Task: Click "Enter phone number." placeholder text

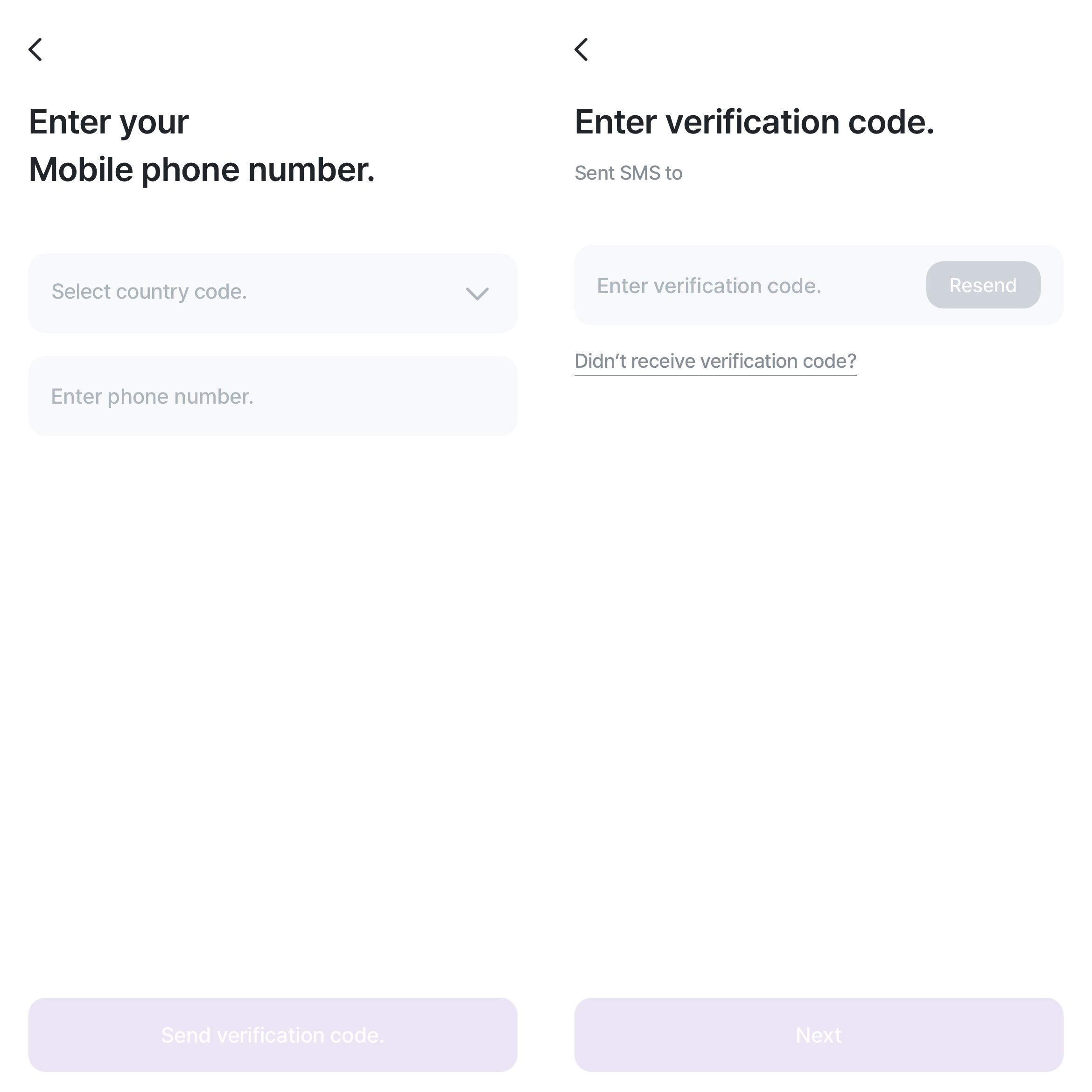Action: [x=152, y=397]
